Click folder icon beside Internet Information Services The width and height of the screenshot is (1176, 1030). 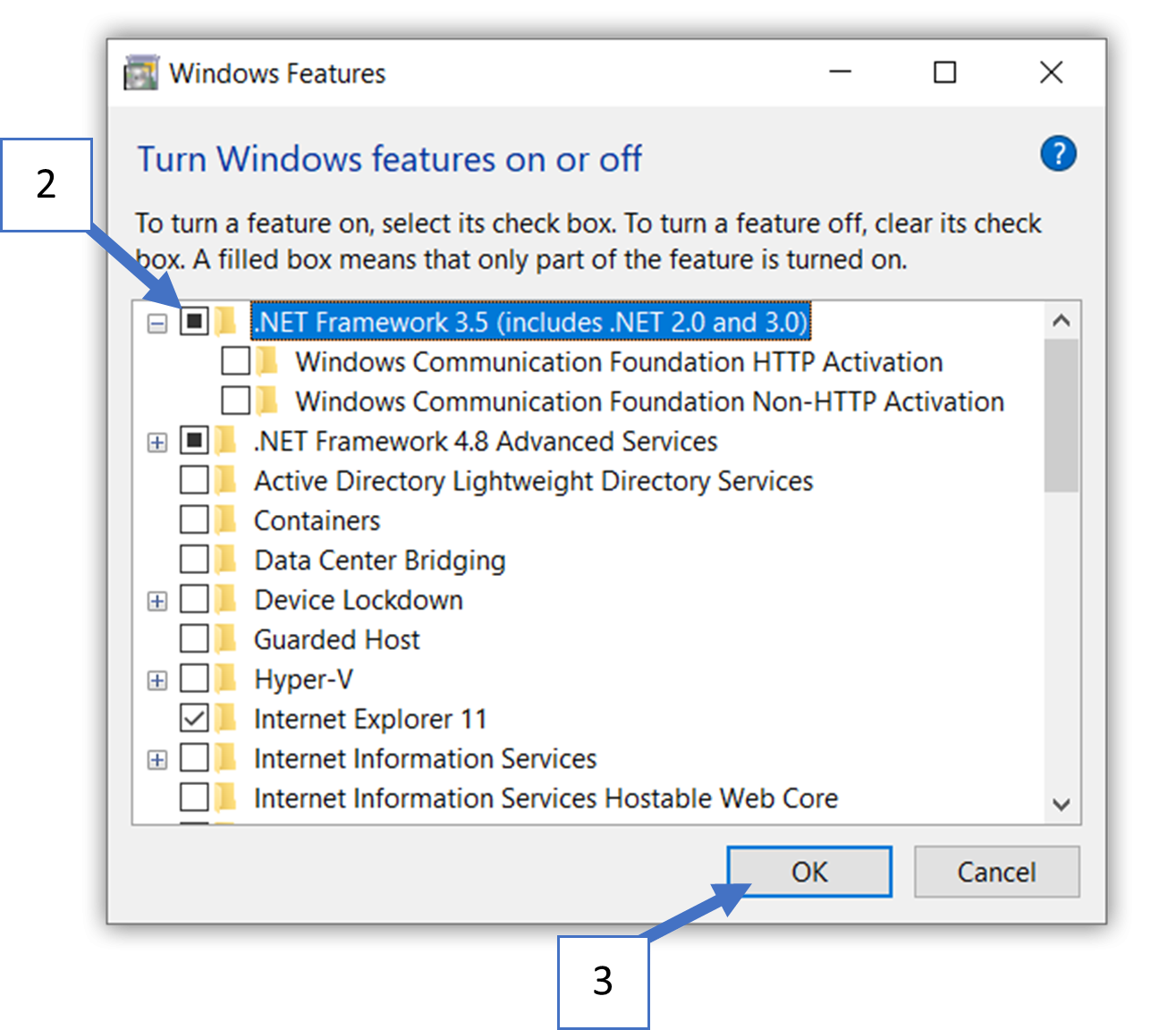point(226,758)
